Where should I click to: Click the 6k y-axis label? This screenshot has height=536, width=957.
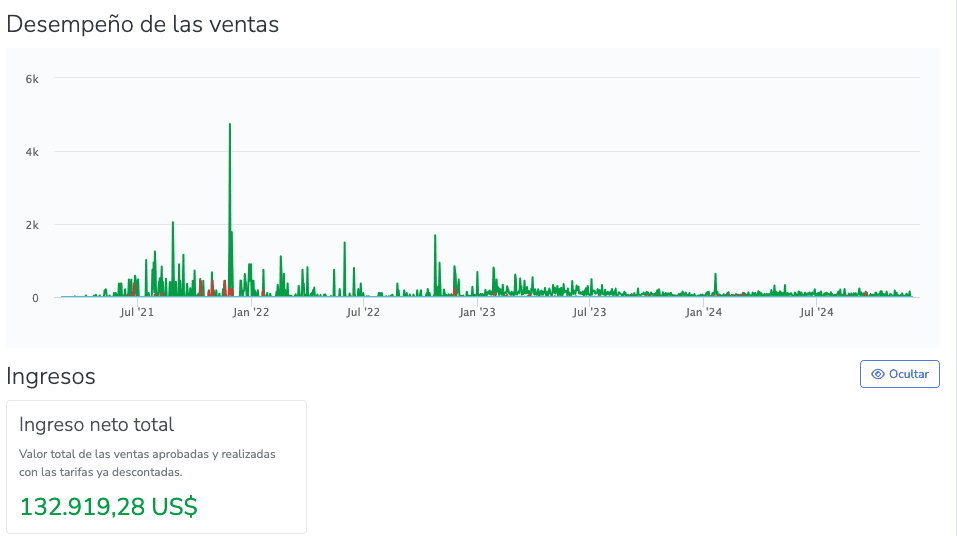32,79
